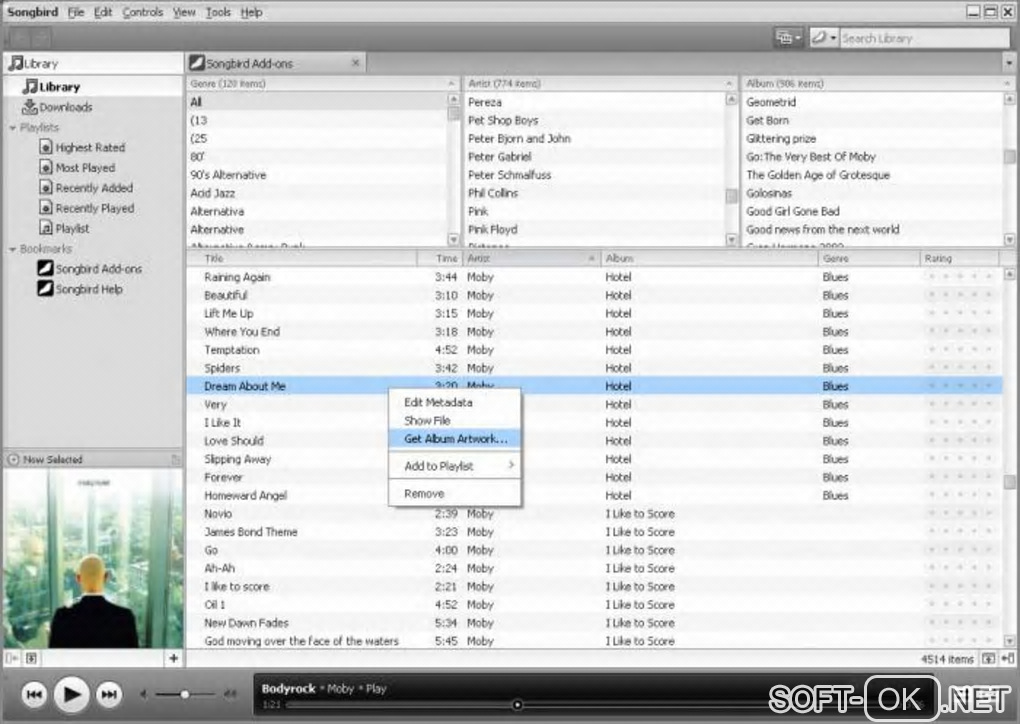Click the pane toggle icon at the bottom-left corner
This screenshot has height=724, width=1020.
point(11,658)
